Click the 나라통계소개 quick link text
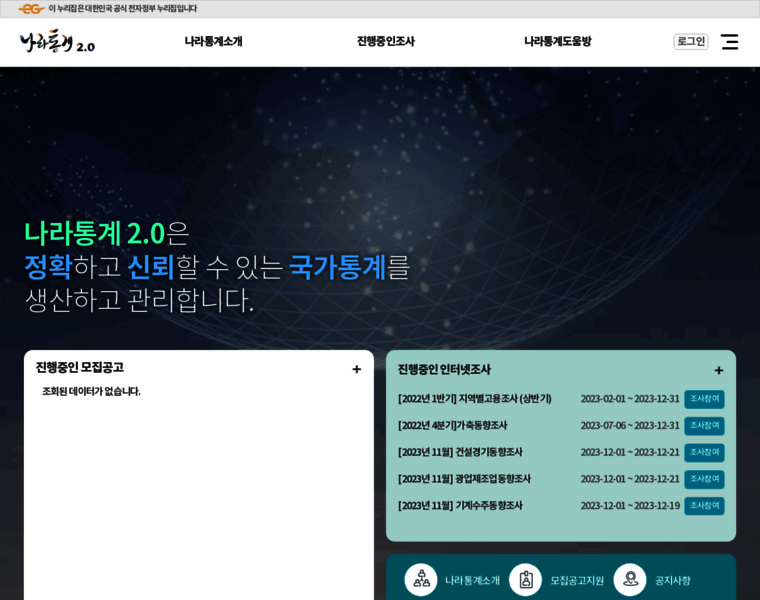Image resolution: width=760 pixels, height=600 pixels. [472, 580]
